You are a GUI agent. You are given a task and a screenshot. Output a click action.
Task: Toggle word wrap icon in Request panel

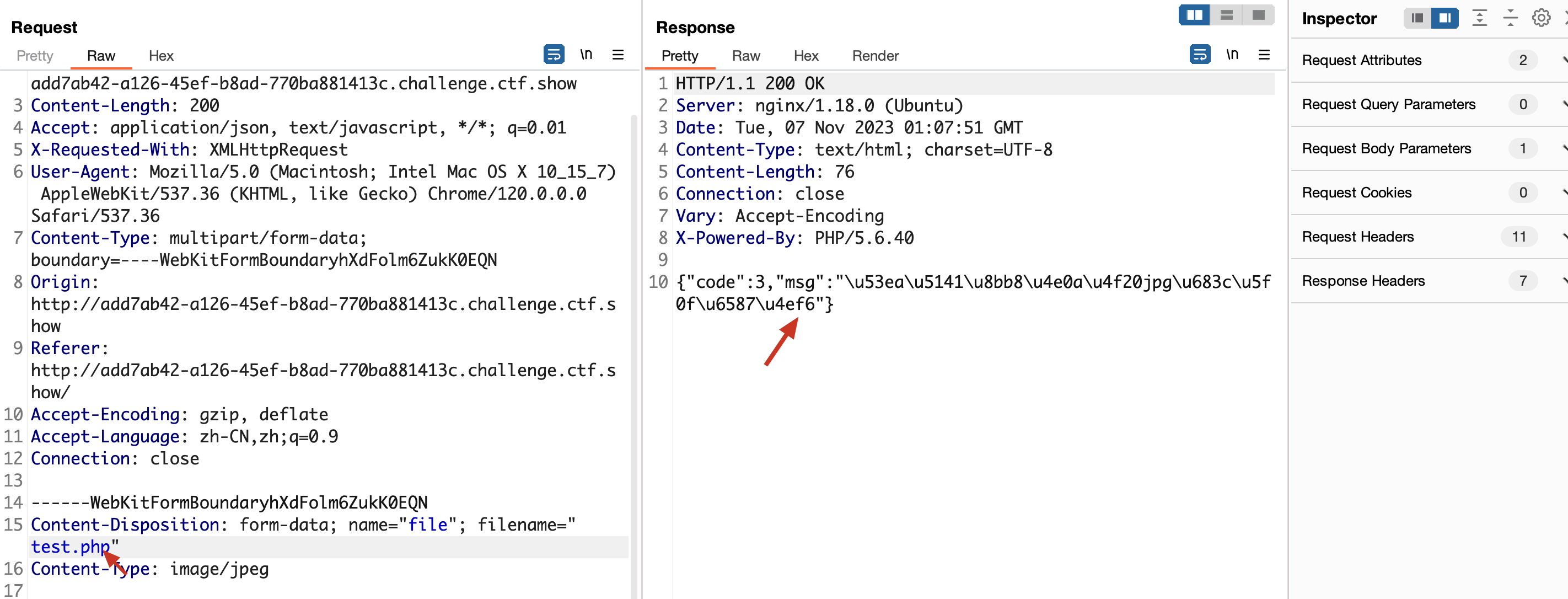coord(554,55)
